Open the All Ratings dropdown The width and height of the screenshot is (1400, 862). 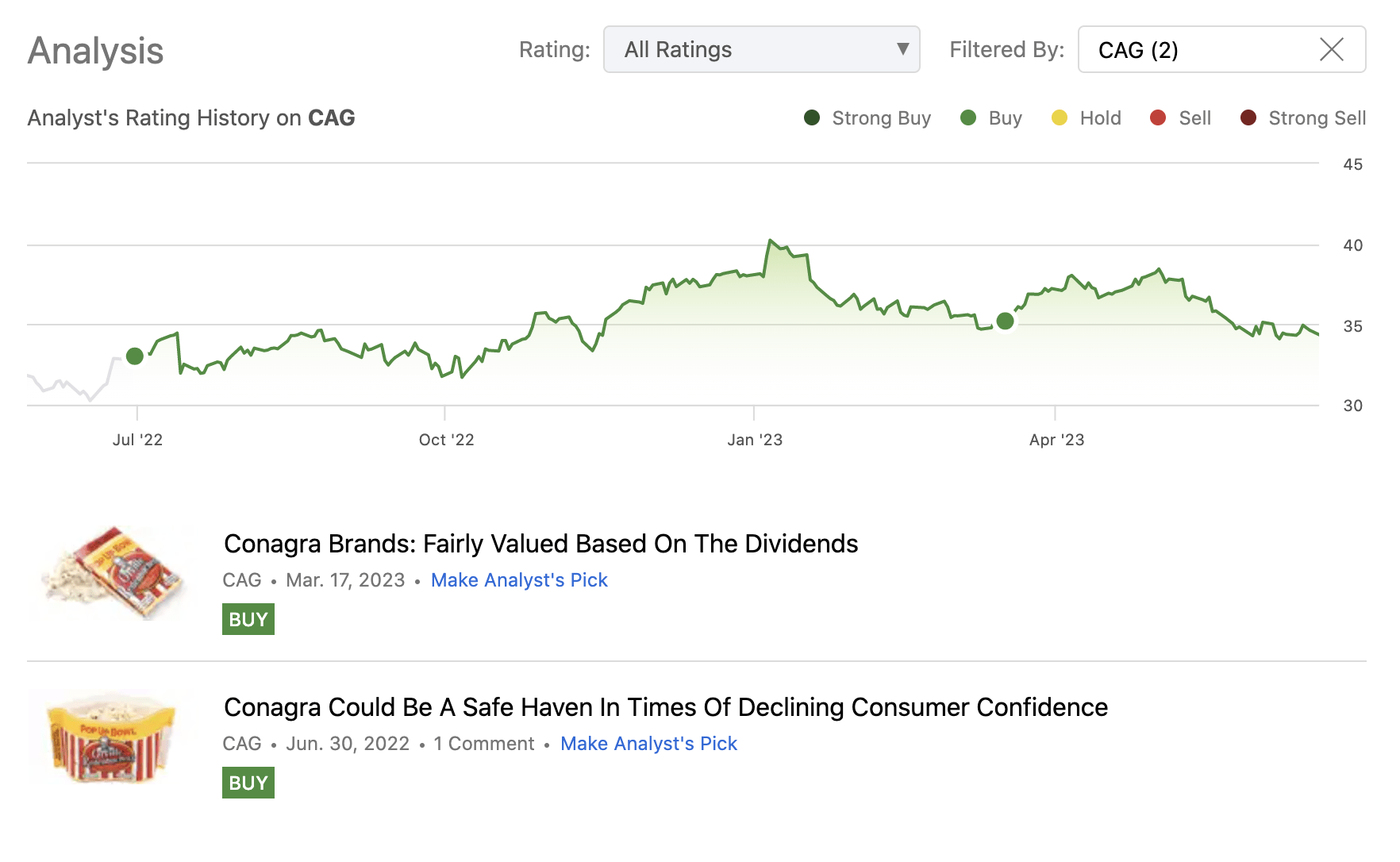(761, 49)
